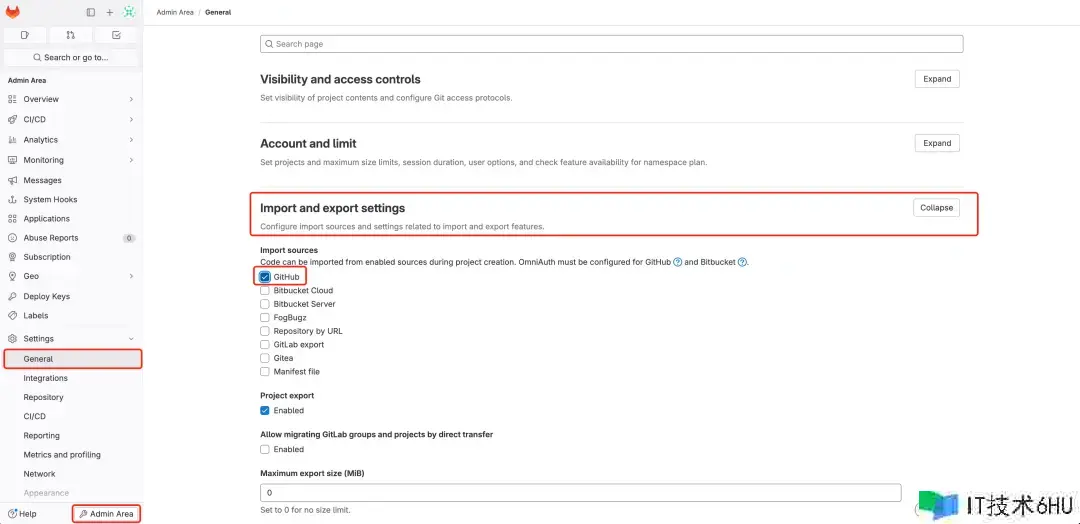The width and height of the screenshot is (1080, 524).
Task: Open the to-do list shortcut icon
Action: [x=116, y=35]
